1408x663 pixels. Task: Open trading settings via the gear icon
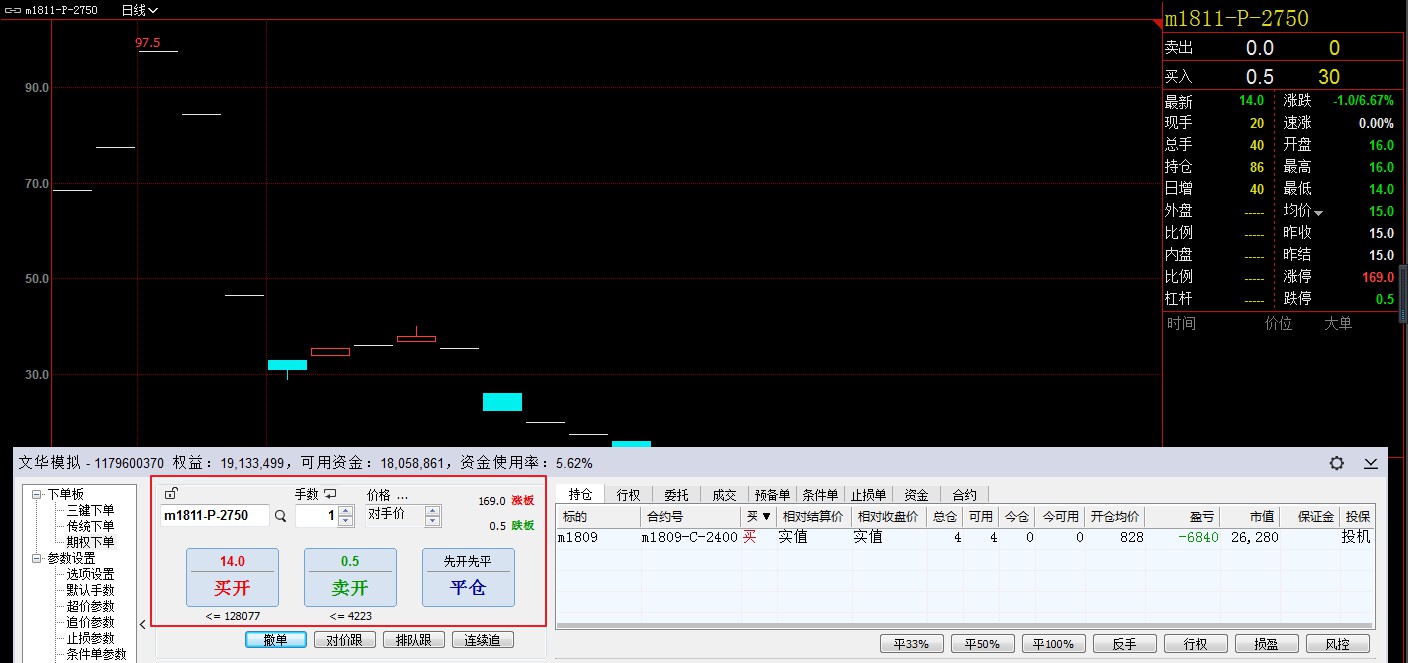pos(1336,463)
